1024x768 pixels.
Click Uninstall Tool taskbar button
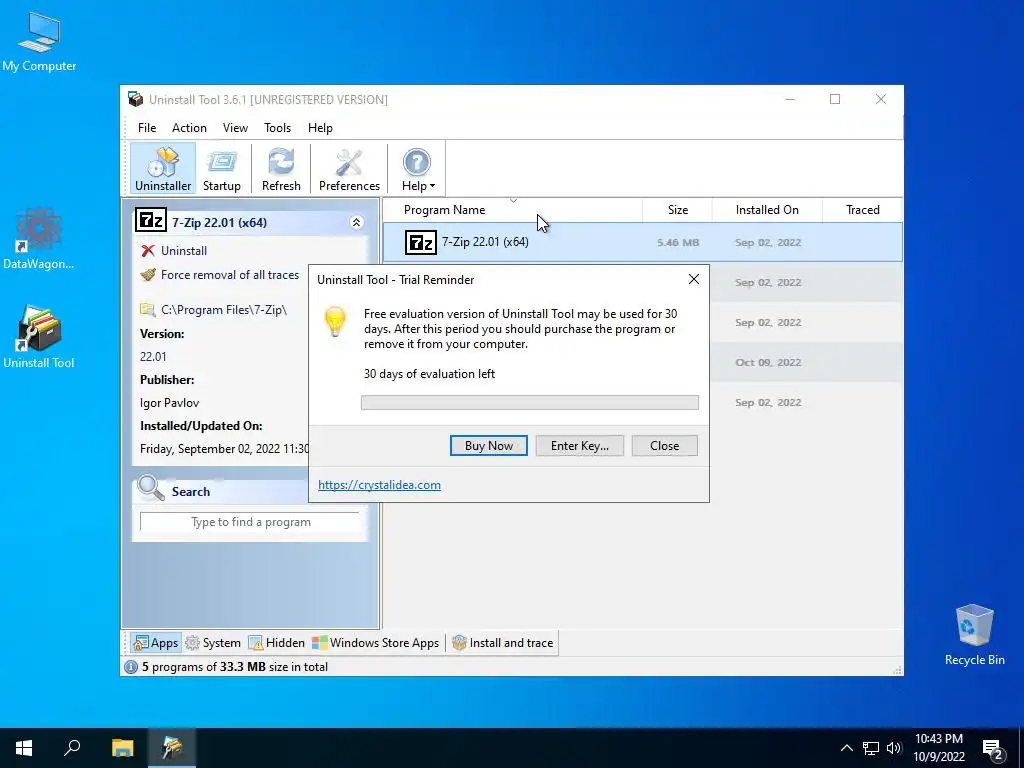coord(172,748)
